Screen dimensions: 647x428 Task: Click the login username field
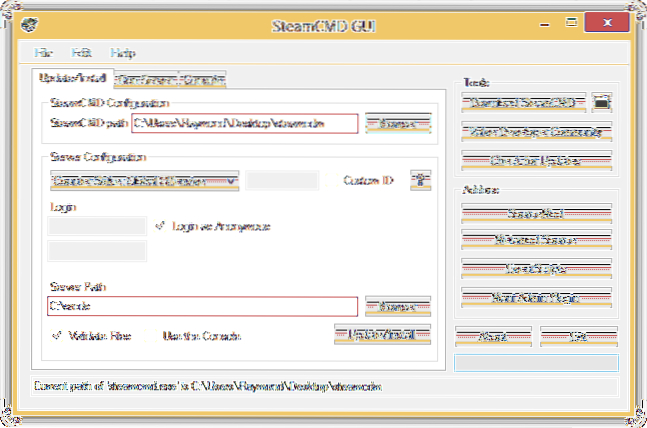click(x=97, y=226)
